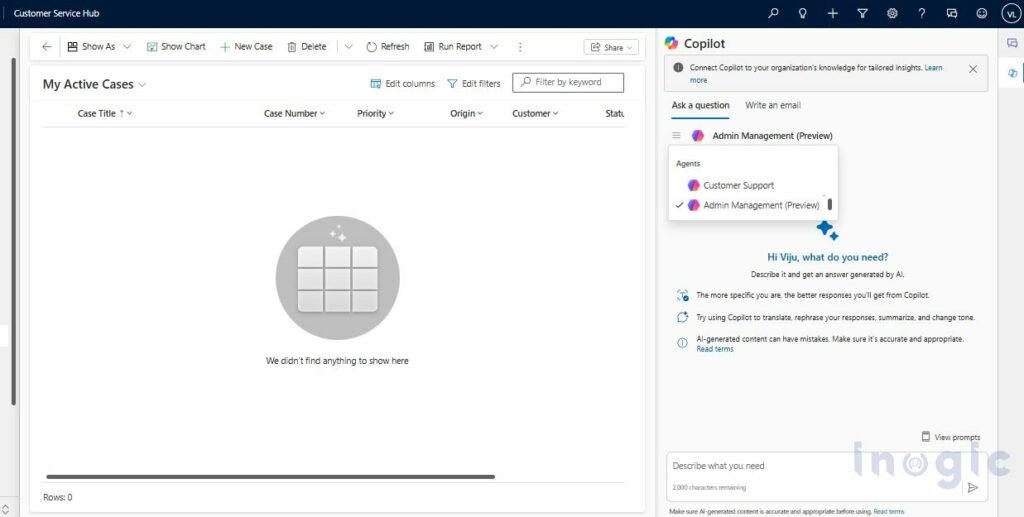
Task: Click Edit filters
Action: 474,84
